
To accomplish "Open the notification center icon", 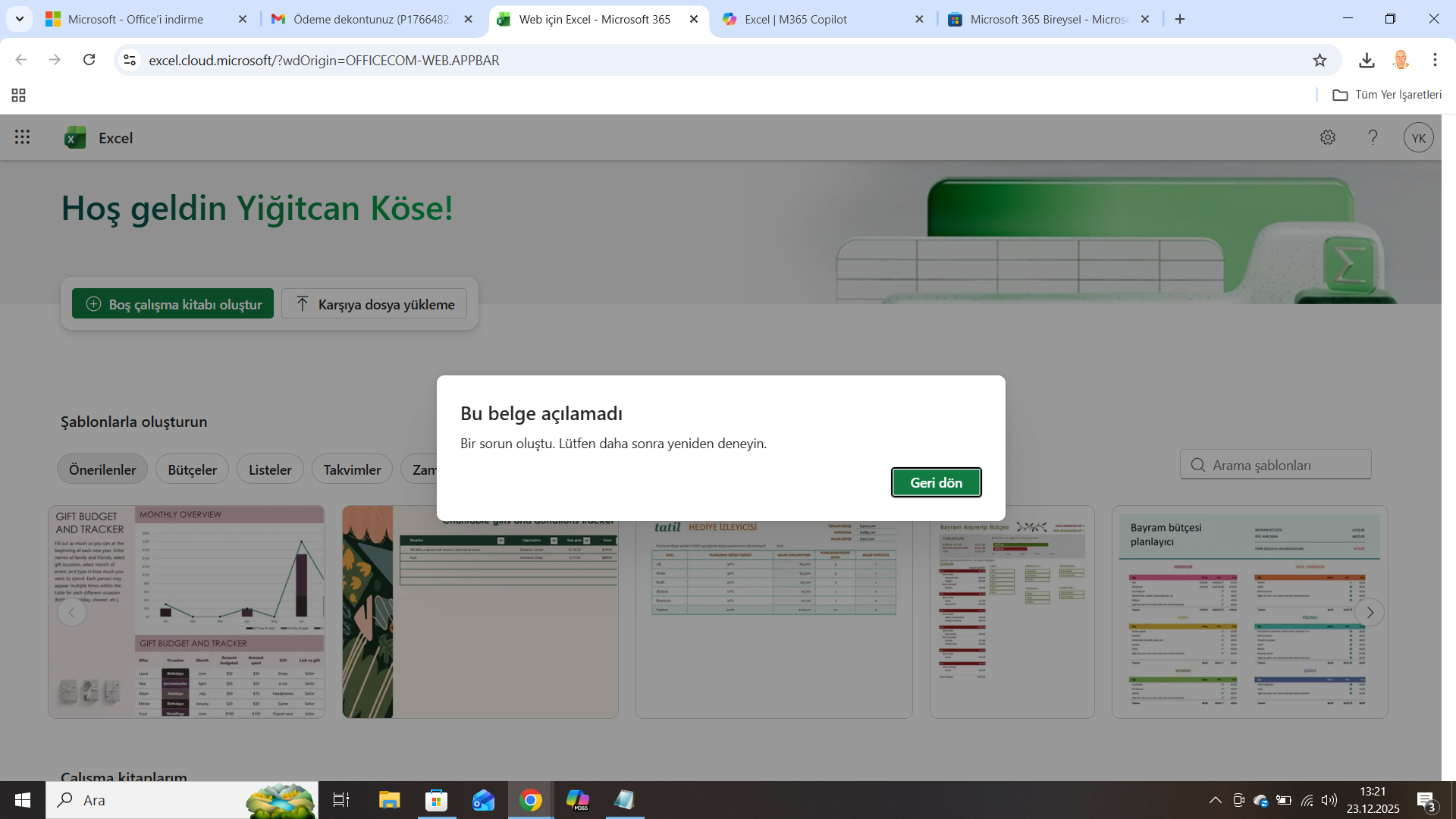I will 1426,800.
